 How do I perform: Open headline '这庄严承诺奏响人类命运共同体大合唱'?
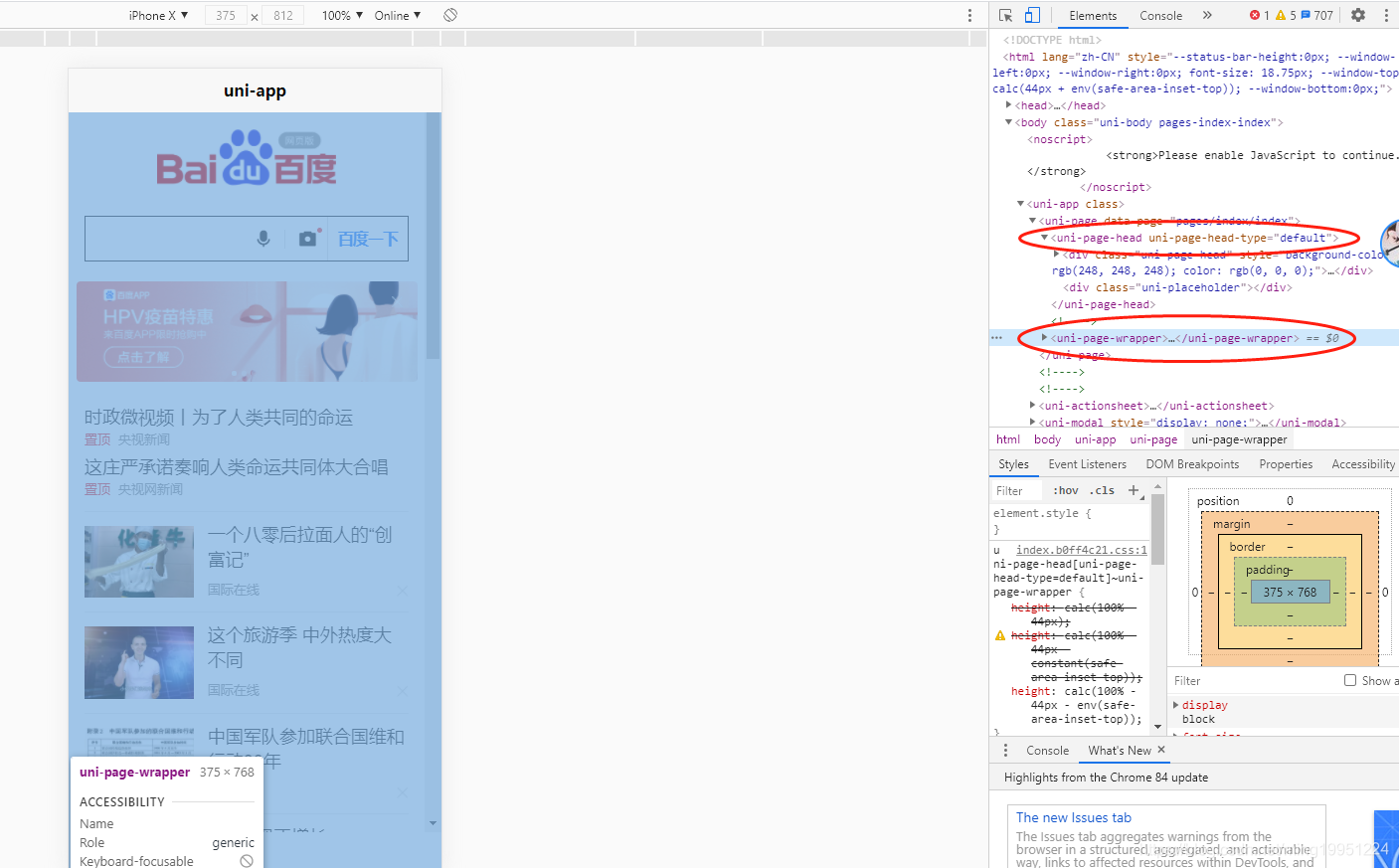[237, 467]
